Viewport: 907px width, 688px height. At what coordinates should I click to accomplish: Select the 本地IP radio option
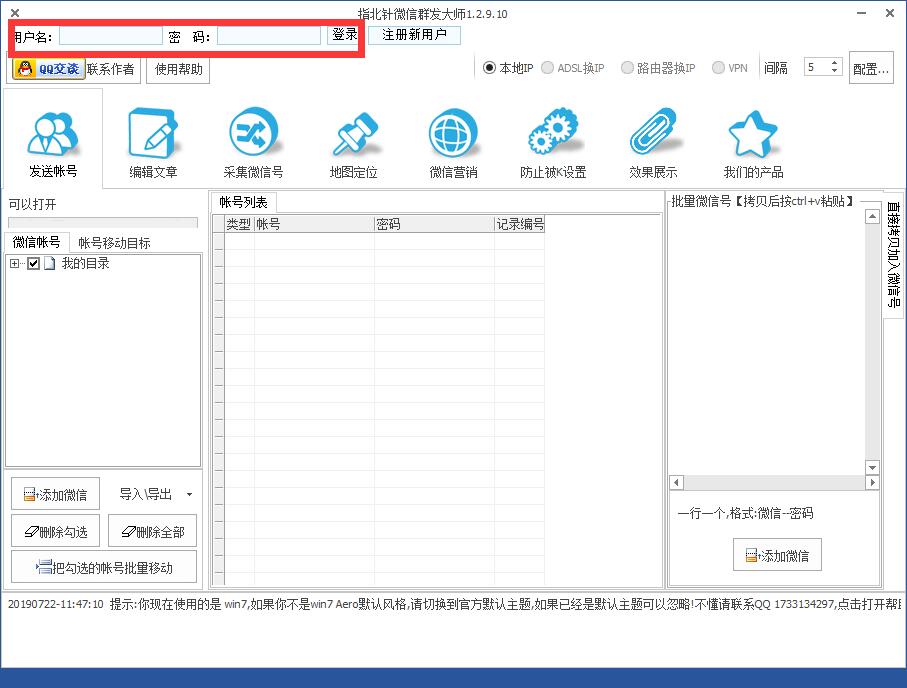click(489, 68)
